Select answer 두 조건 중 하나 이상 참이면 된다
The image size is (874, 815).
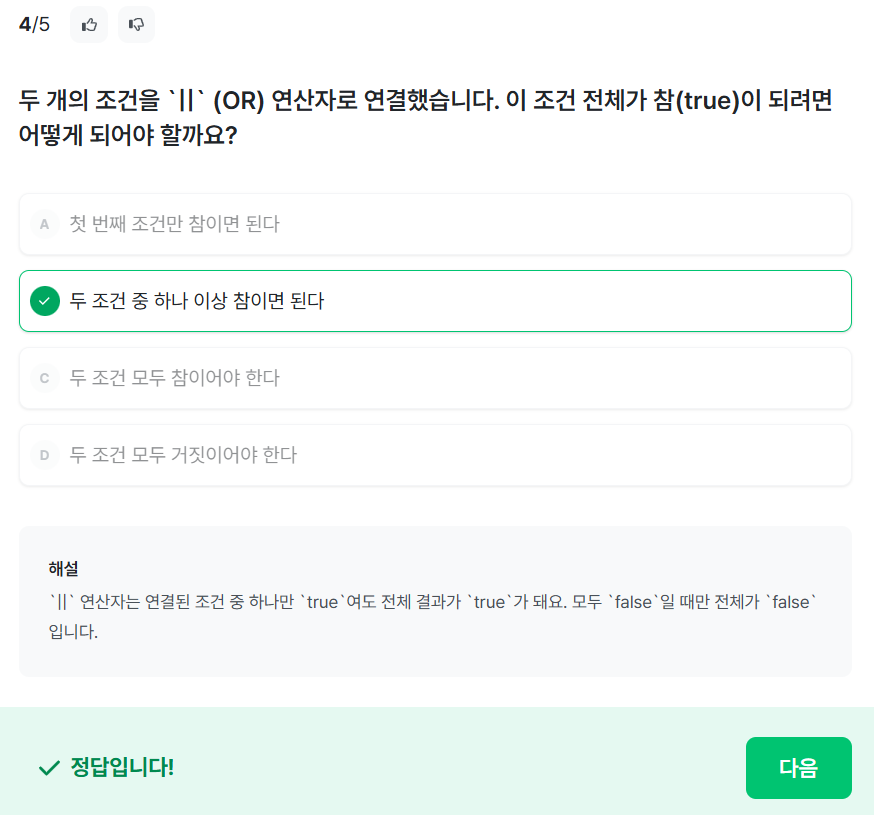click(x=197, y=300)
